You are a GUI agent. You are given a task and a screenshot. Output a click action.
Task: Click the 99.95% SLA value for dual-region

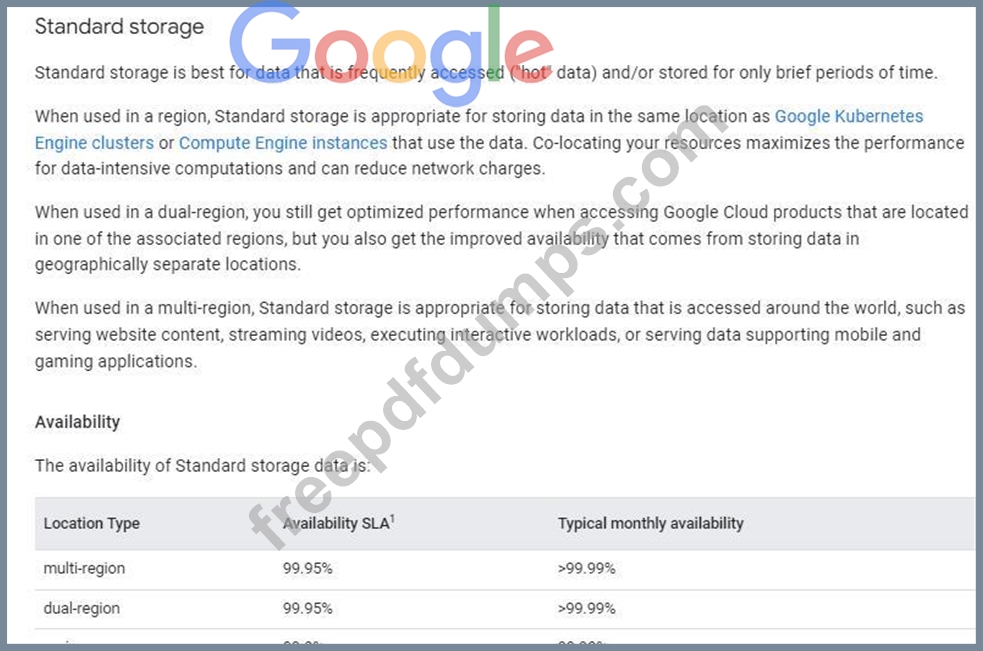pos(307,608)
